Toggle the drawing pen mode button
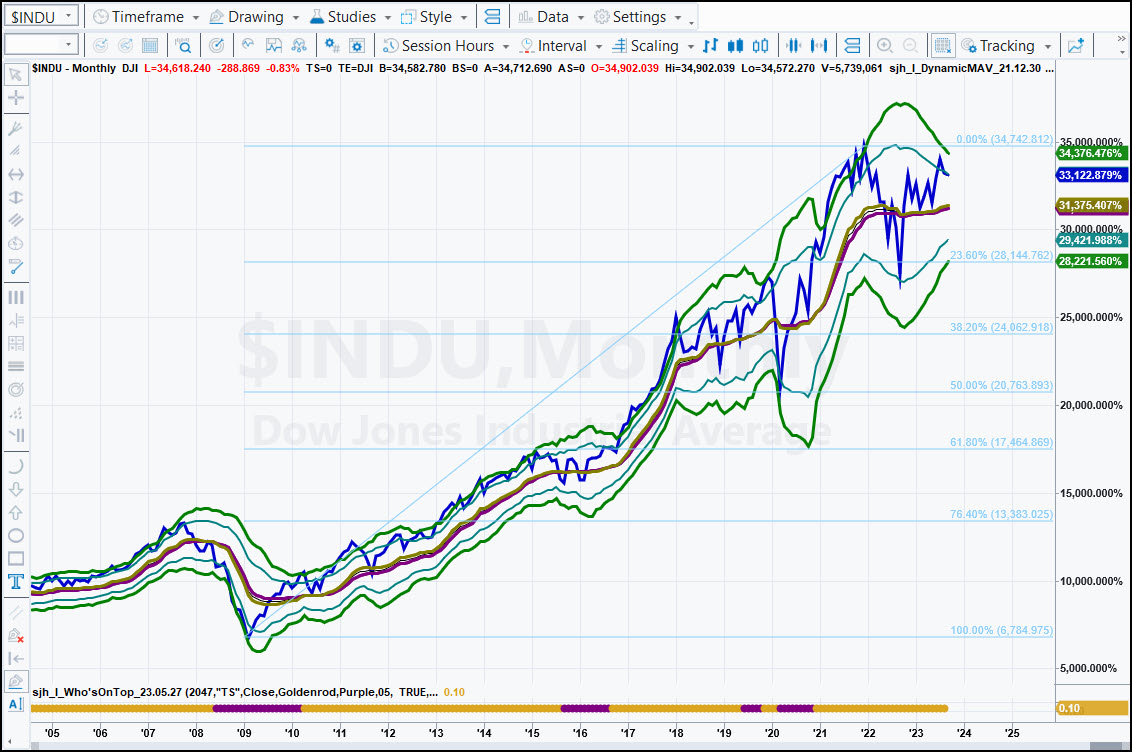This screenshot has height=752, width=1132. tap(15, 681)
